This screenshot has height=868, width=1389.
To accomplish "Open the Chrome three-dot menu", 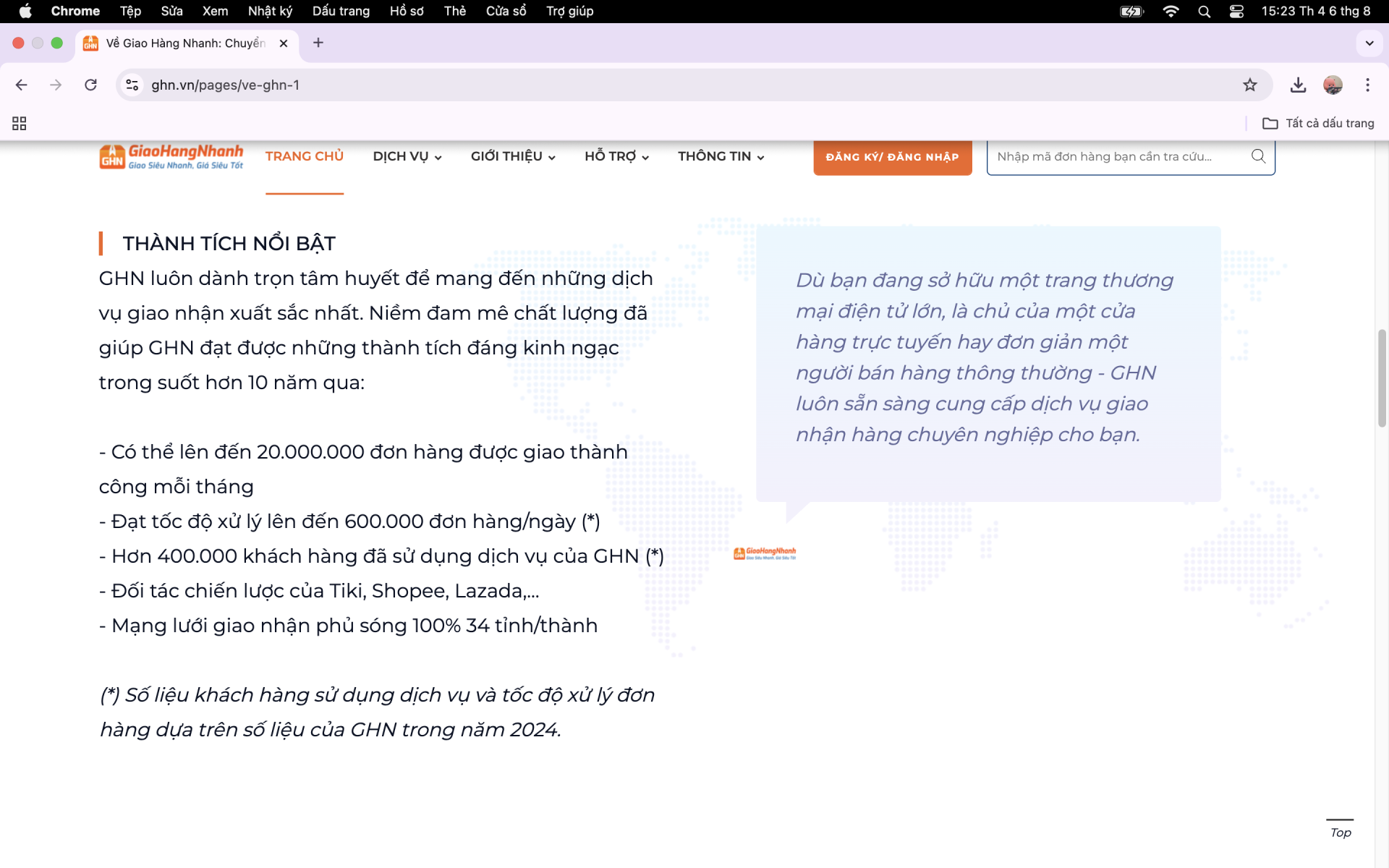I will [x=1367, y=85].
